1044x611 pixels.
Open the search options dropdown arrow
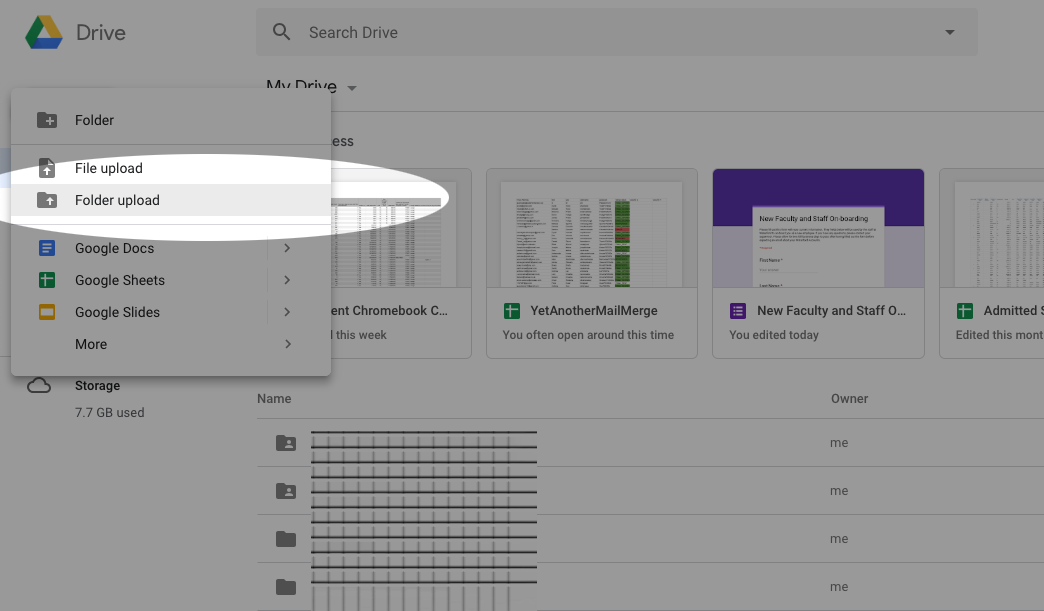click(949, 33)
